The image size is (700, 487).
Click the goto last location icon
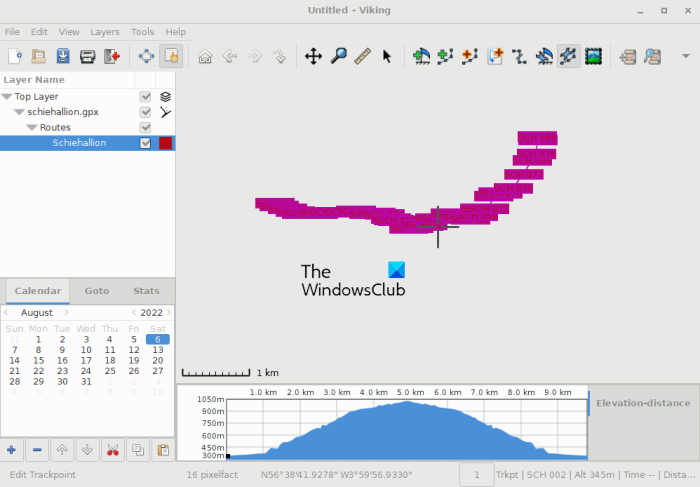click(x=279, y=57)
